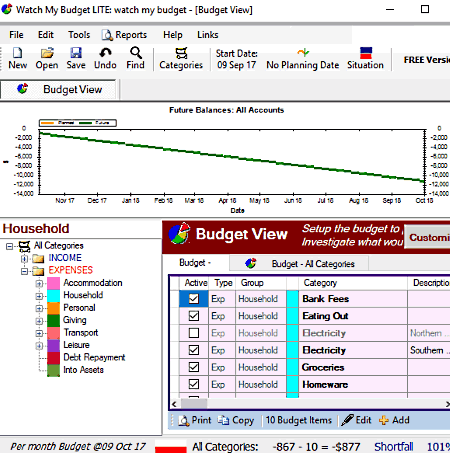Open the Links menu
Screen dimensions: 450x453
(208, 35)
